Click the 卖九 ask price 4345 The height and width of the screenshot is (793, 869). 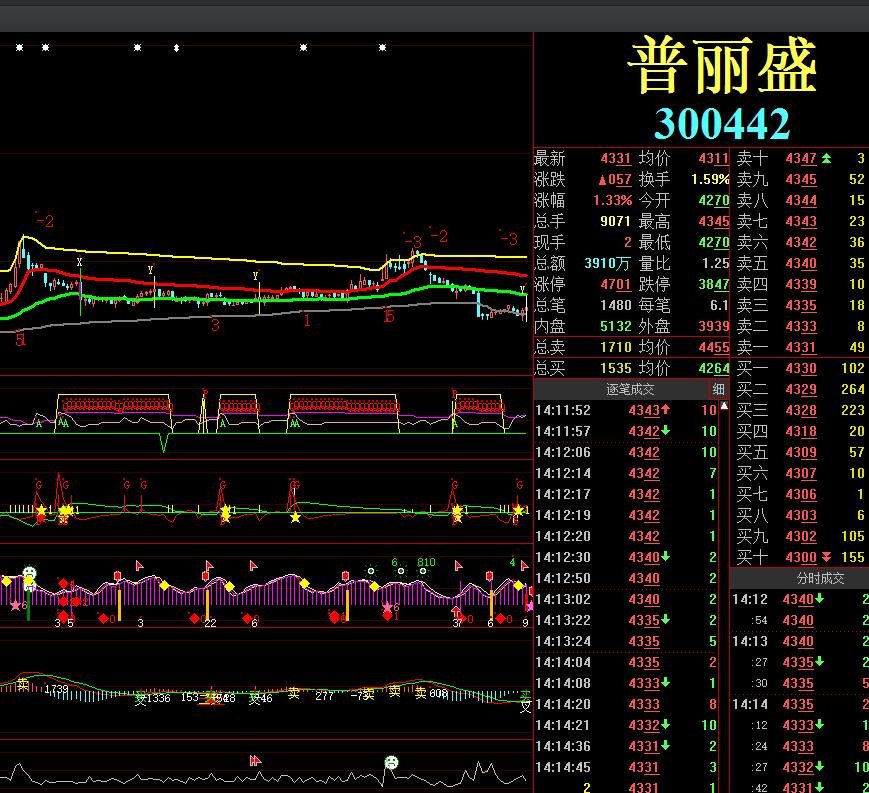click(x=801, y=180)
